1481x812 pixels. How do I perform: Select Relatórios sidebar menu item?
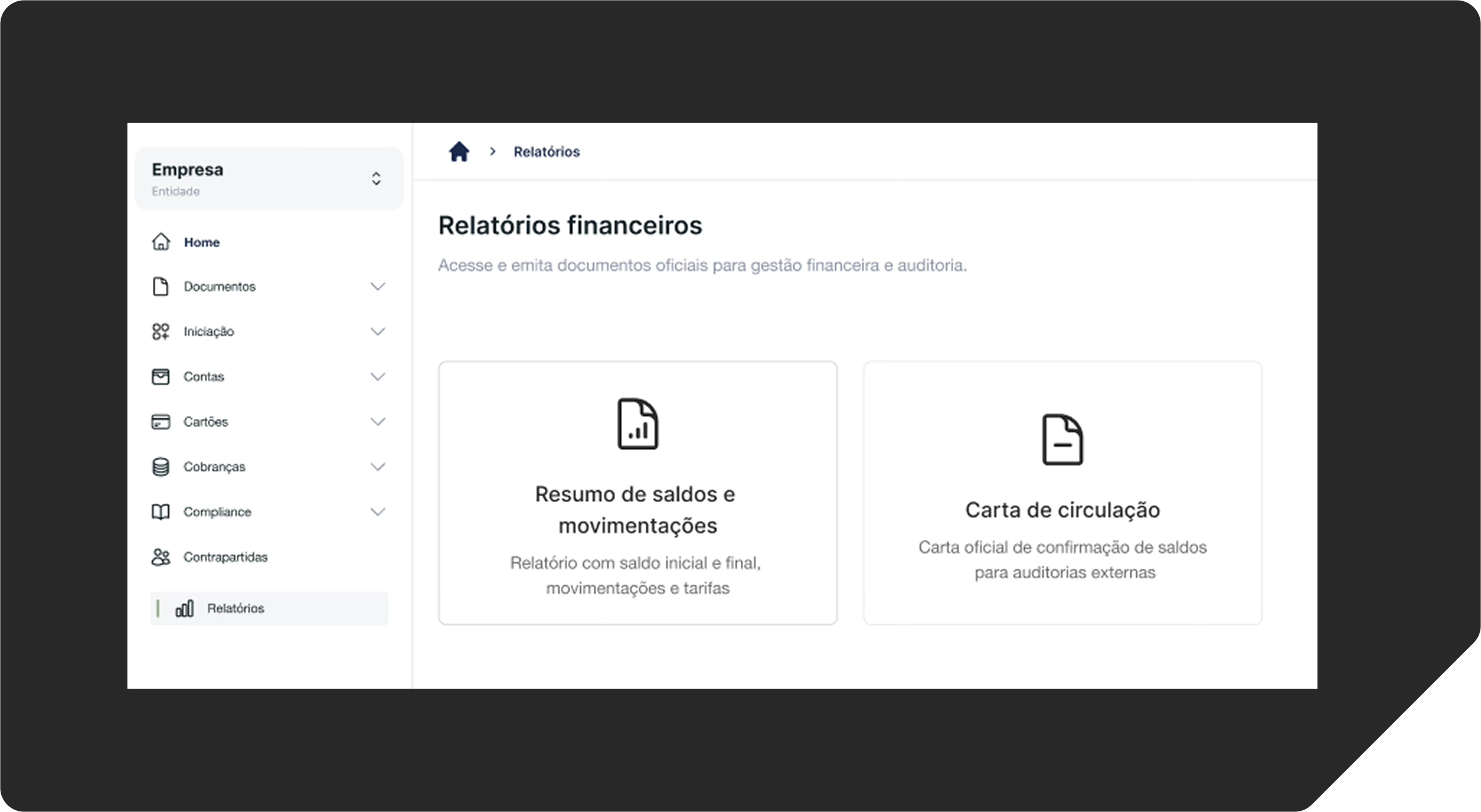[x=236, y=608]
